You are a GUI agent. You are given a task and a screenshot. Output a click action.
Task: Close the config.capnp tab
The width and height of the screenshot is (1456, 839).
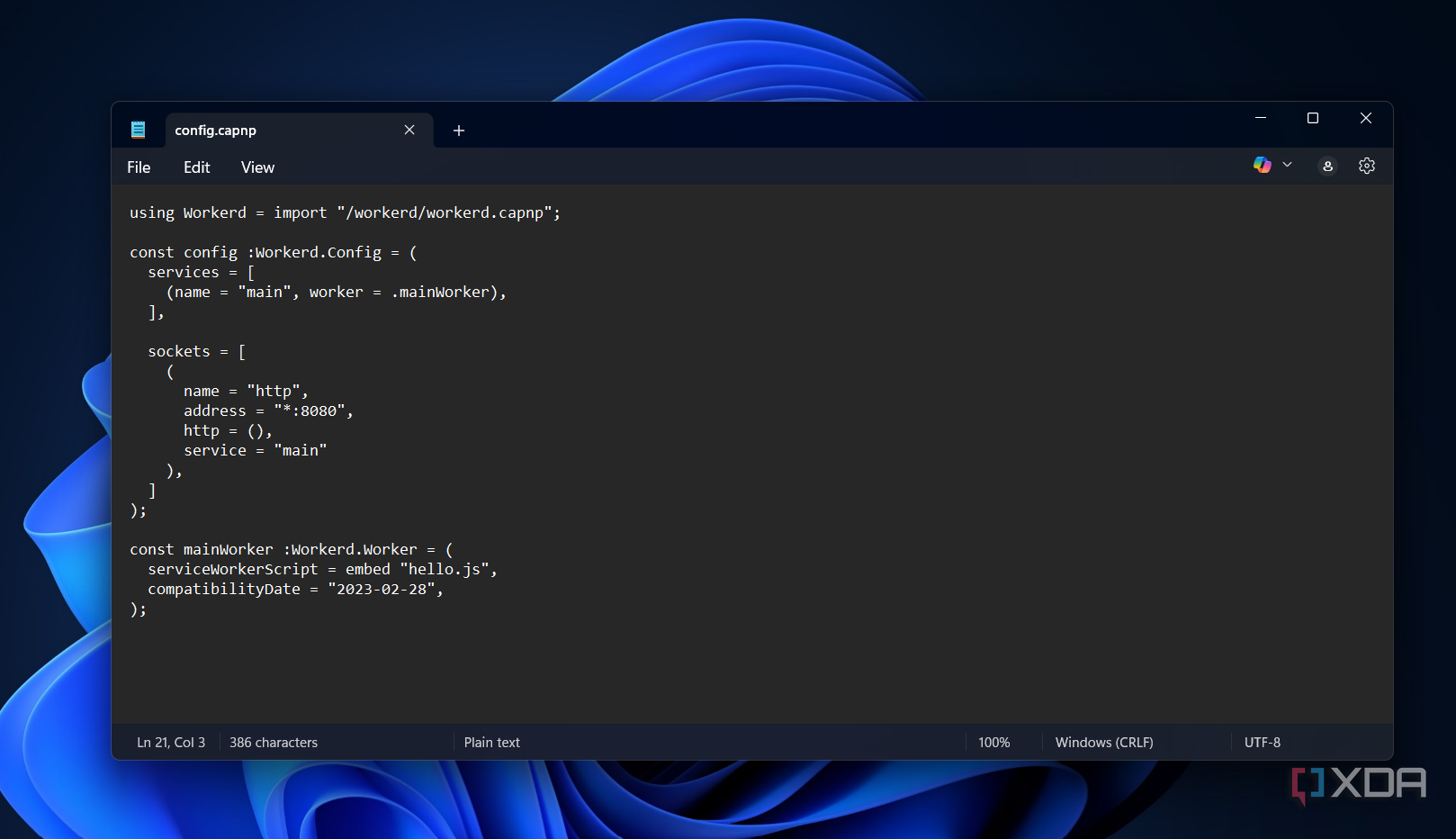click(409, 130)
